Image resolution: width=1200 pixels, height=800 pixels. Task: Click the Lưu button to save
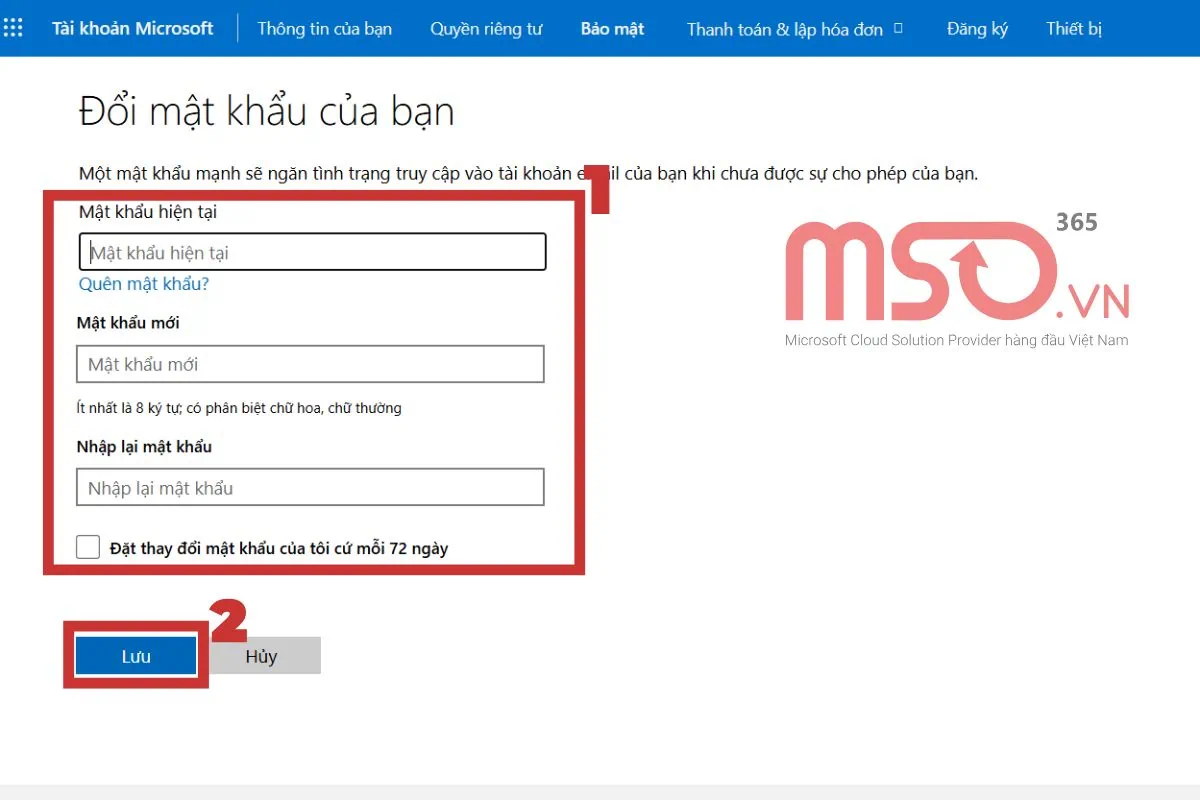point(135,655)
